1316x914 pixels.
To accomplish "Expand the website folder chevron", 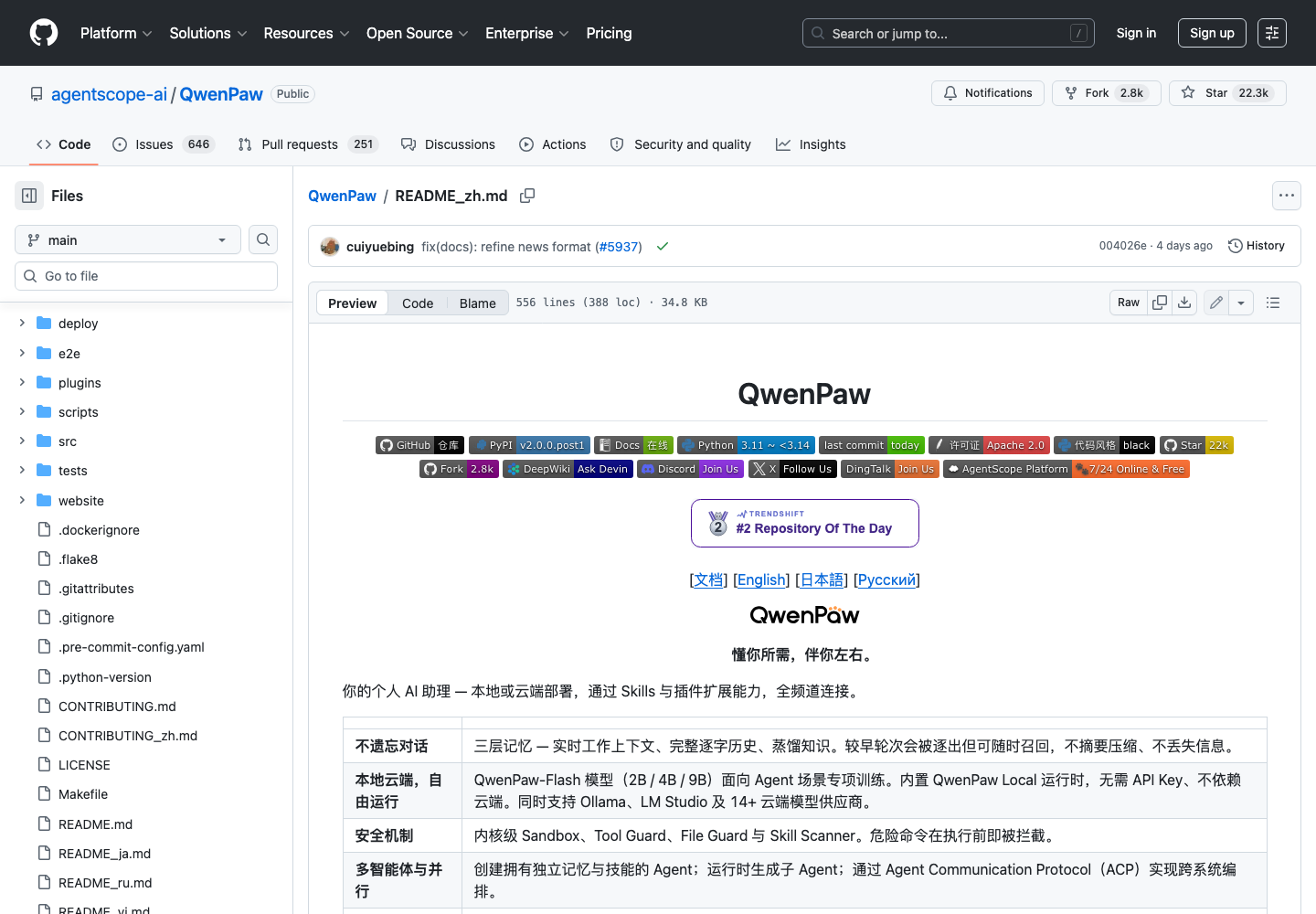I will click(x=22, y=500).
